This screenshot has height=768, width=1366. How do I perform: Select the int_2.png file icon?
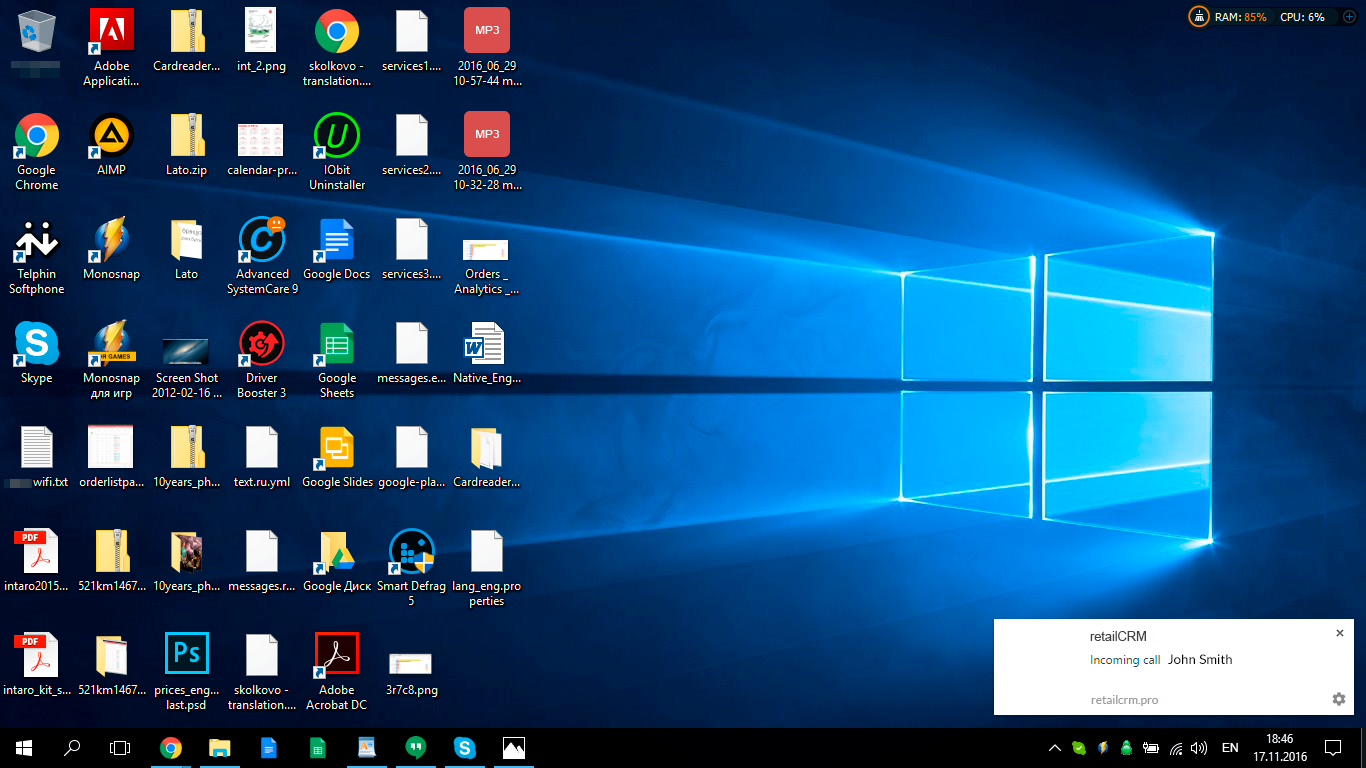pos(262,40)
